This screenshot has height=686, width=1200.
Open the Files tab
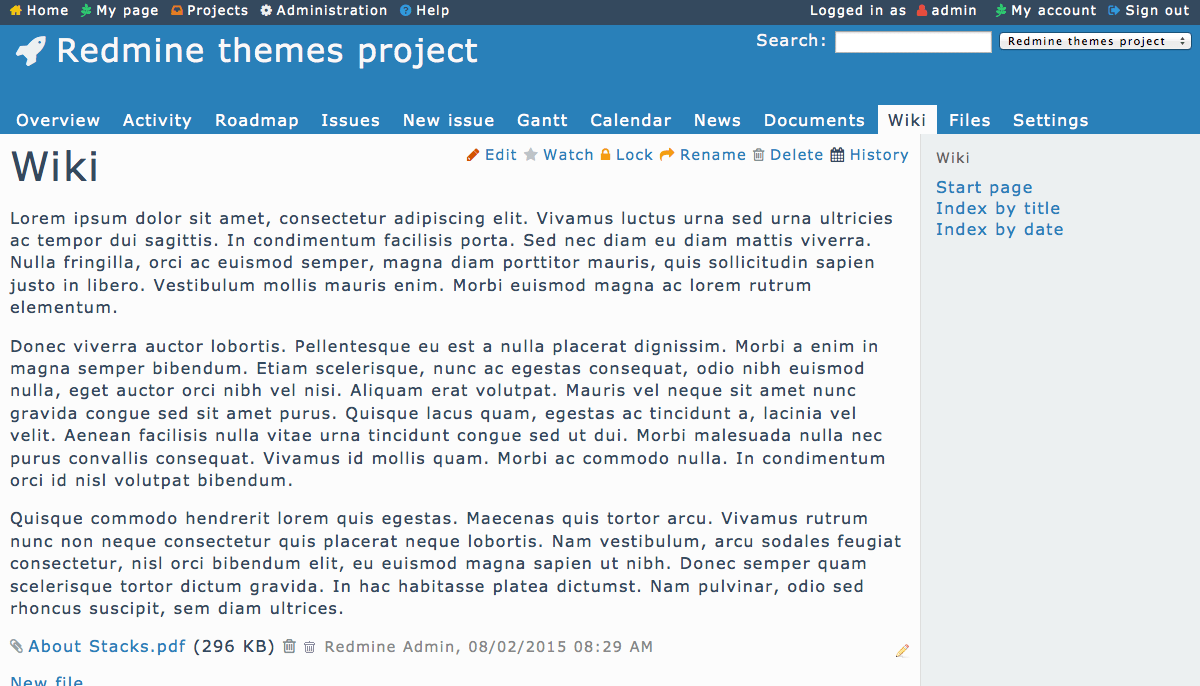click(x=969, y=120)
